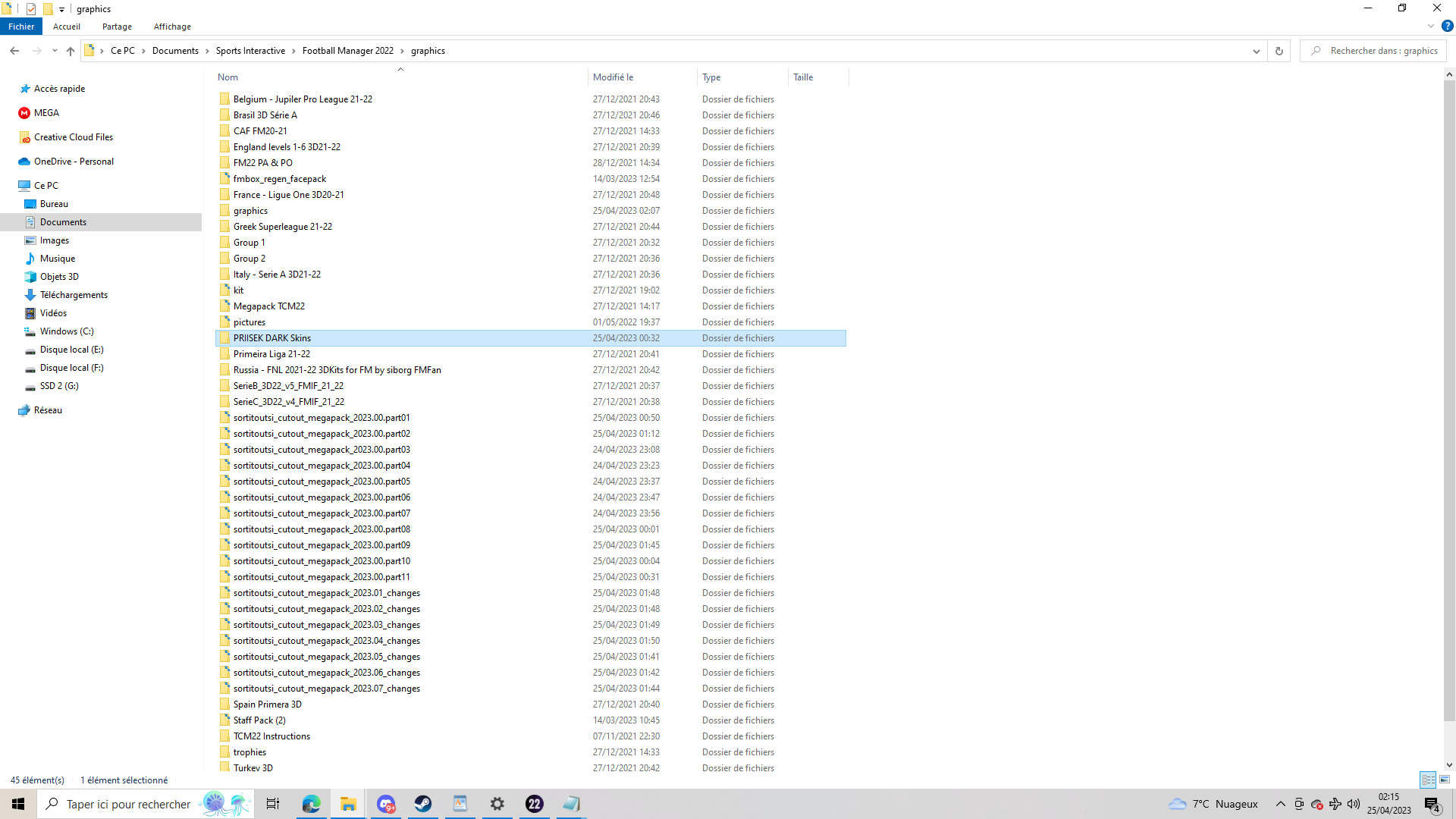Open Creative Cloud Files location
This screenshot has width=1456, height=819.
pos(73,137)
